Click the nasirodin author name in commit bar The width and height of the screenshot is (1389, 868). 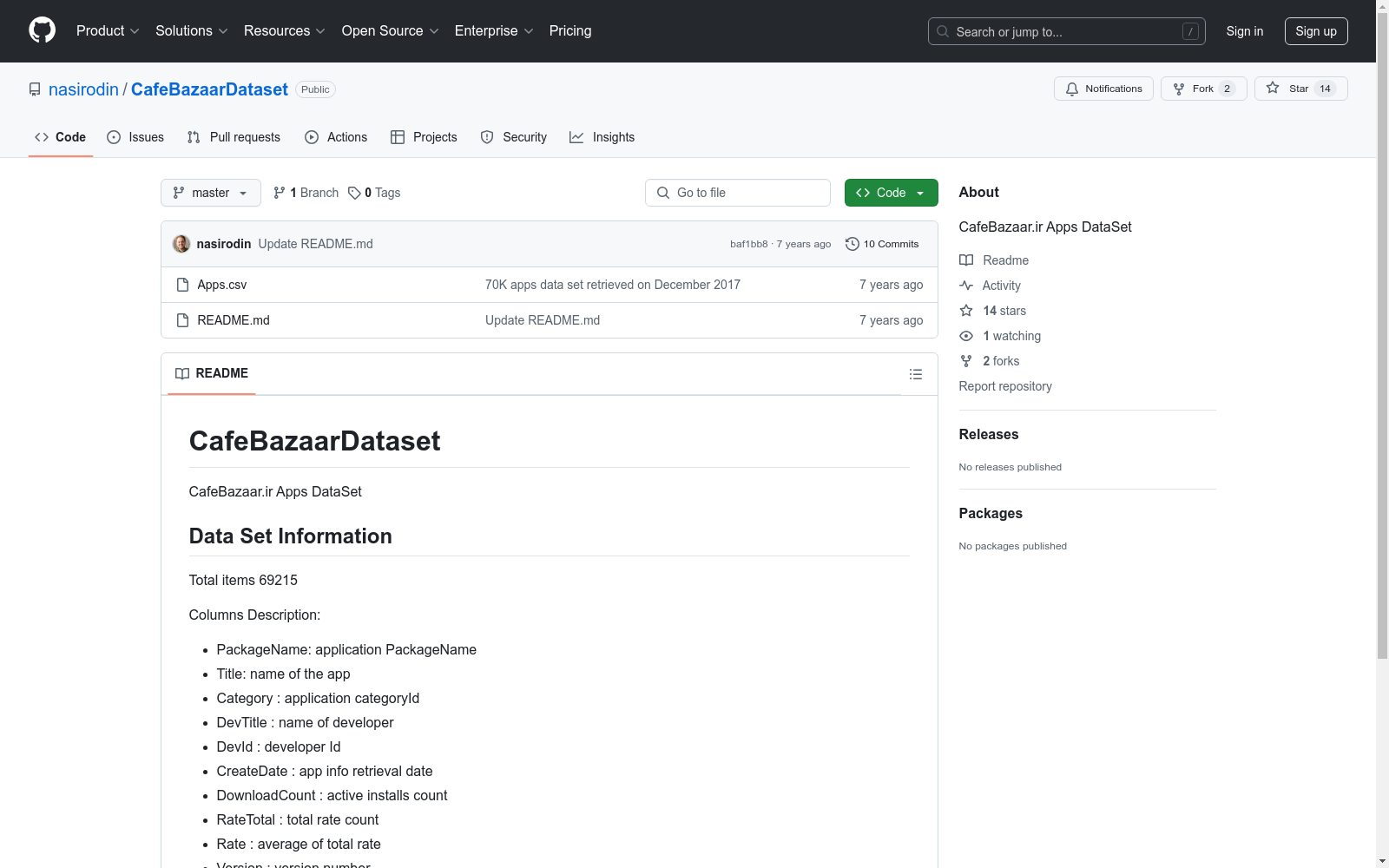point(224,244)
